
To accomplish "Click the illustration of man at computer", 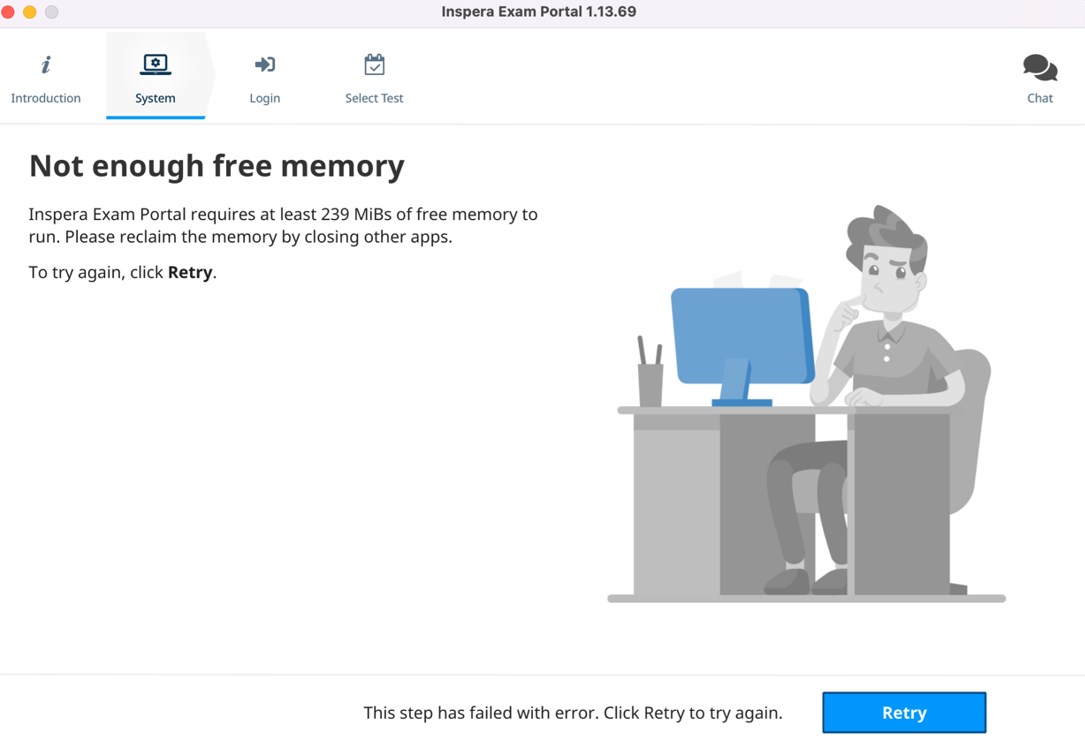I will (806, 403).
